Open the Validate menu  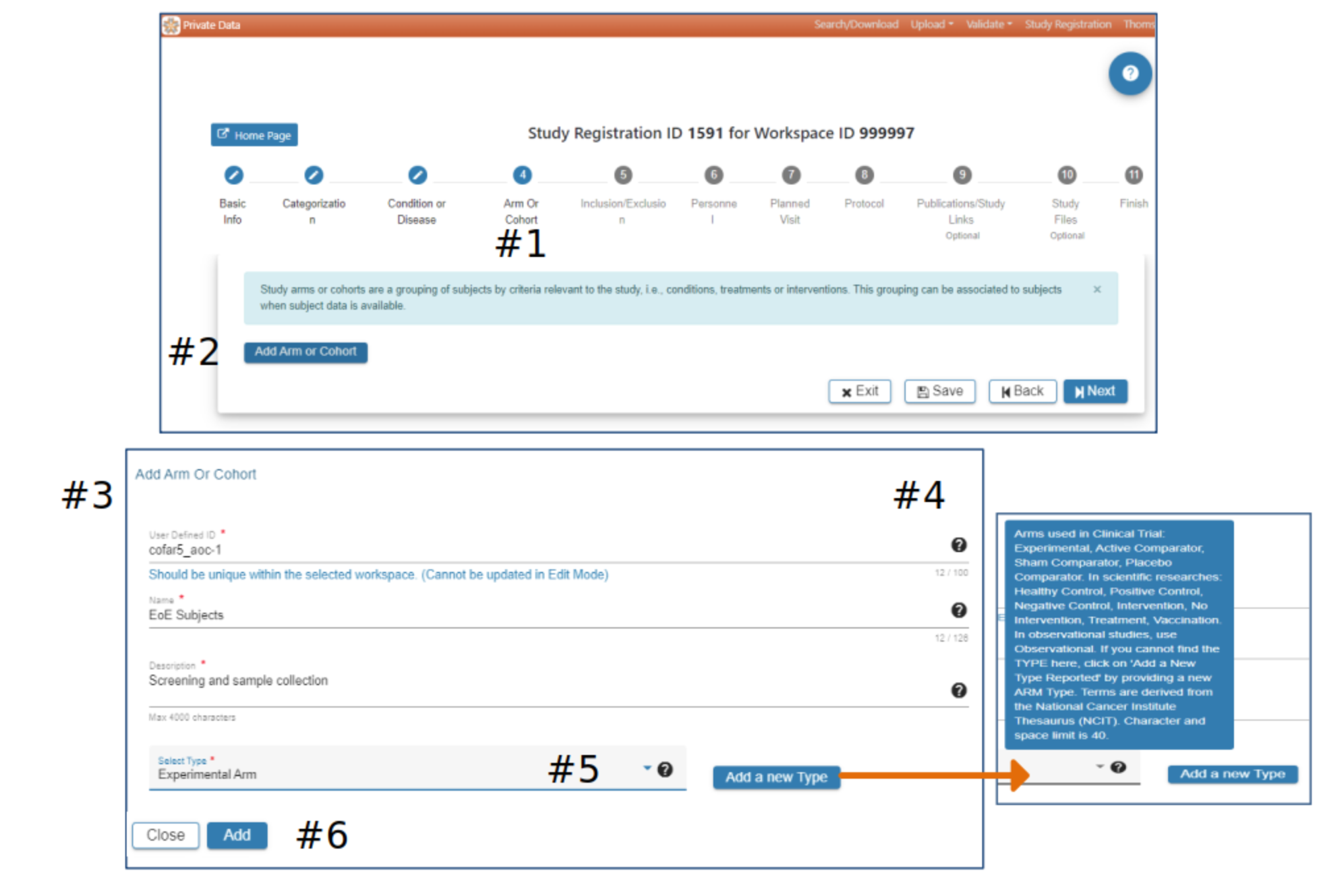tap(989, 24)
